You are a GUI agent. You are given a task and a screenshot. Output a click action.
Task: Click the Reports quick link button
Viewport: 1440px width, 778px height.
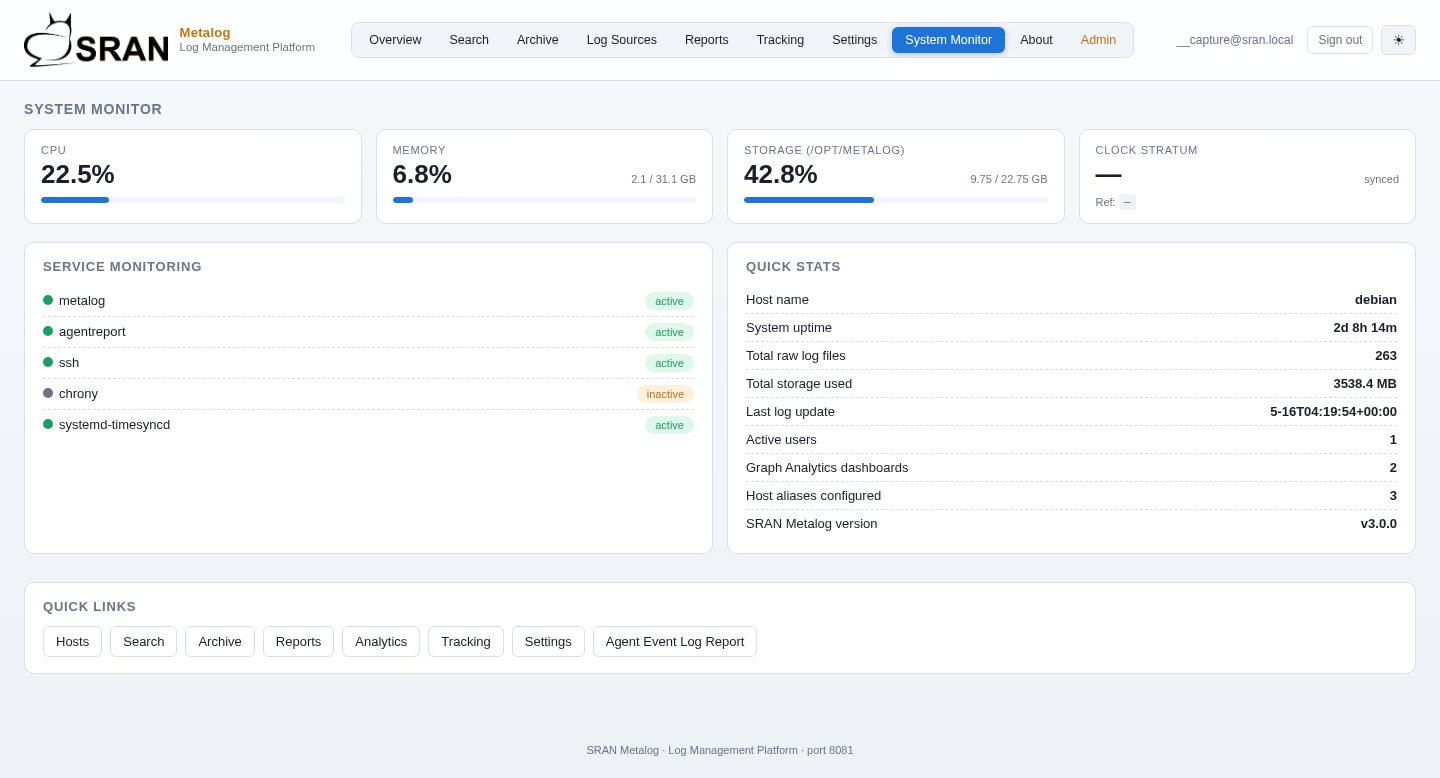[x=298, y=642]
